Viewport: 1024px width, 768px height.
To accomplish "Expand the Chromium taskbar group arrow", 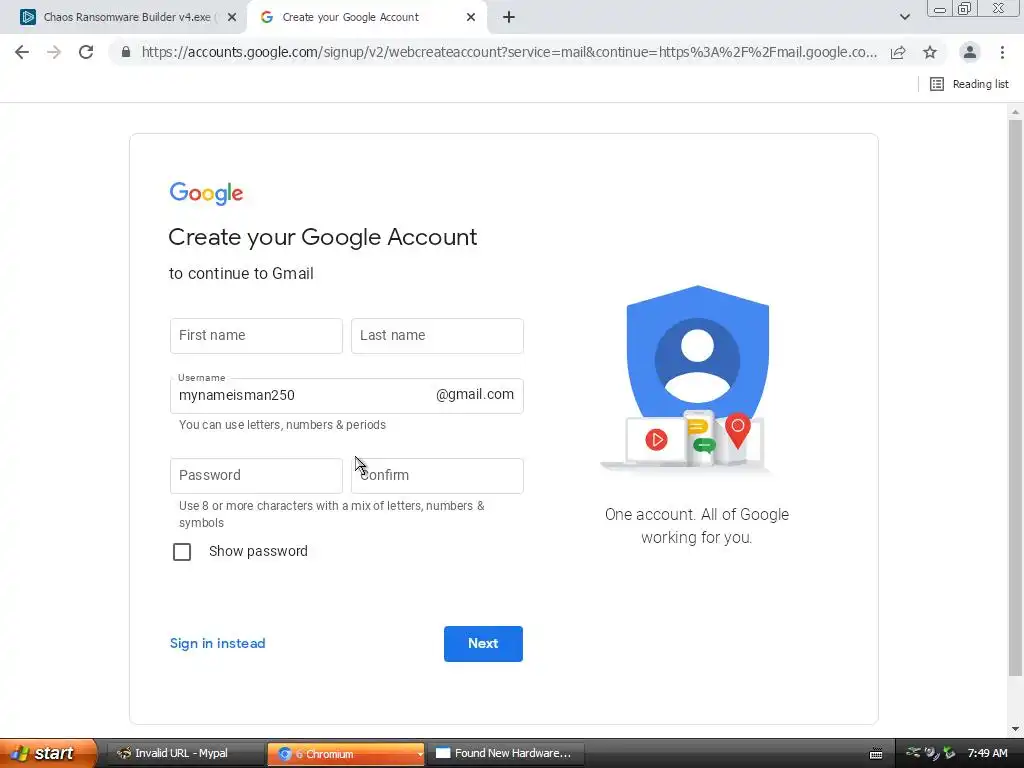I will tap(419, 754).
